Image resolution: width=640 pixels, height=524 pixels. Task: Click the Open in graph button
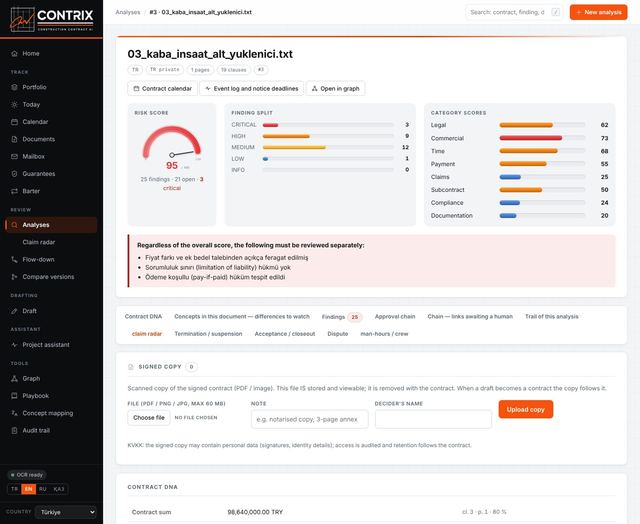click(336, 89)
